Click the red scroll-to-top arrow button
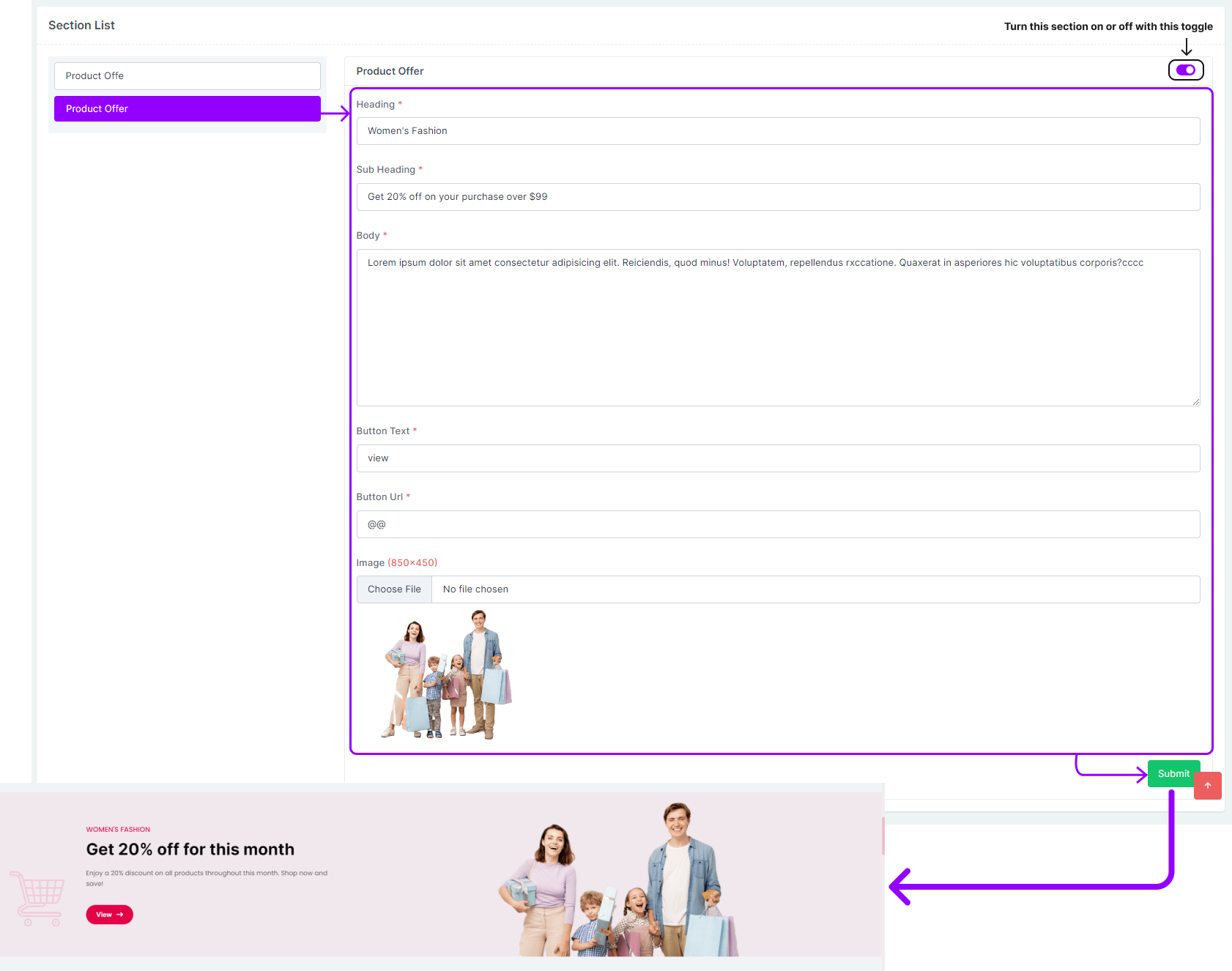 click(x=1207, y=786)
